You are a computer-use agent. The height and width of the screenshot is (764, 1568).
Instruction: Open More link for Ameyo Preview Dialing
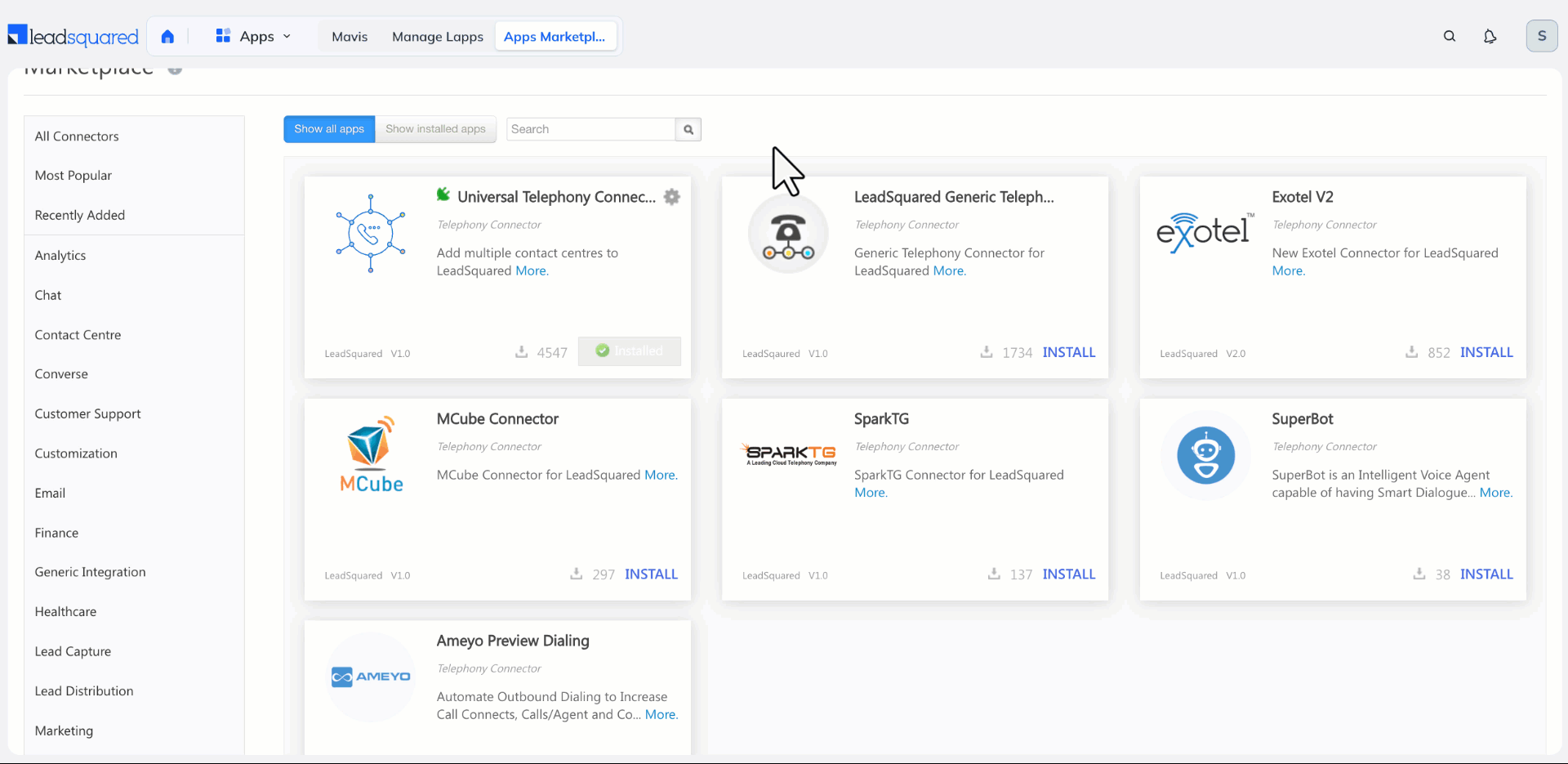coord(661,714)
